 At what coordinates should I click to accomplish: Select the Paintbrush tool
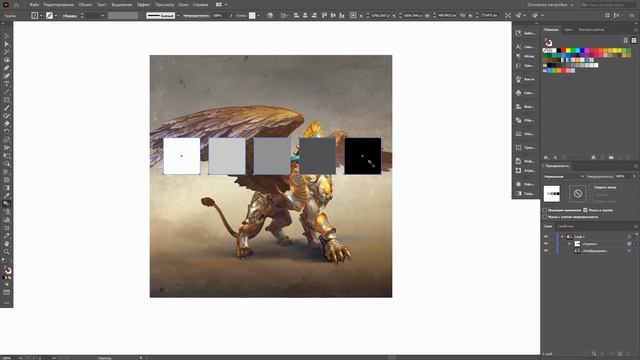pos(7,108)
